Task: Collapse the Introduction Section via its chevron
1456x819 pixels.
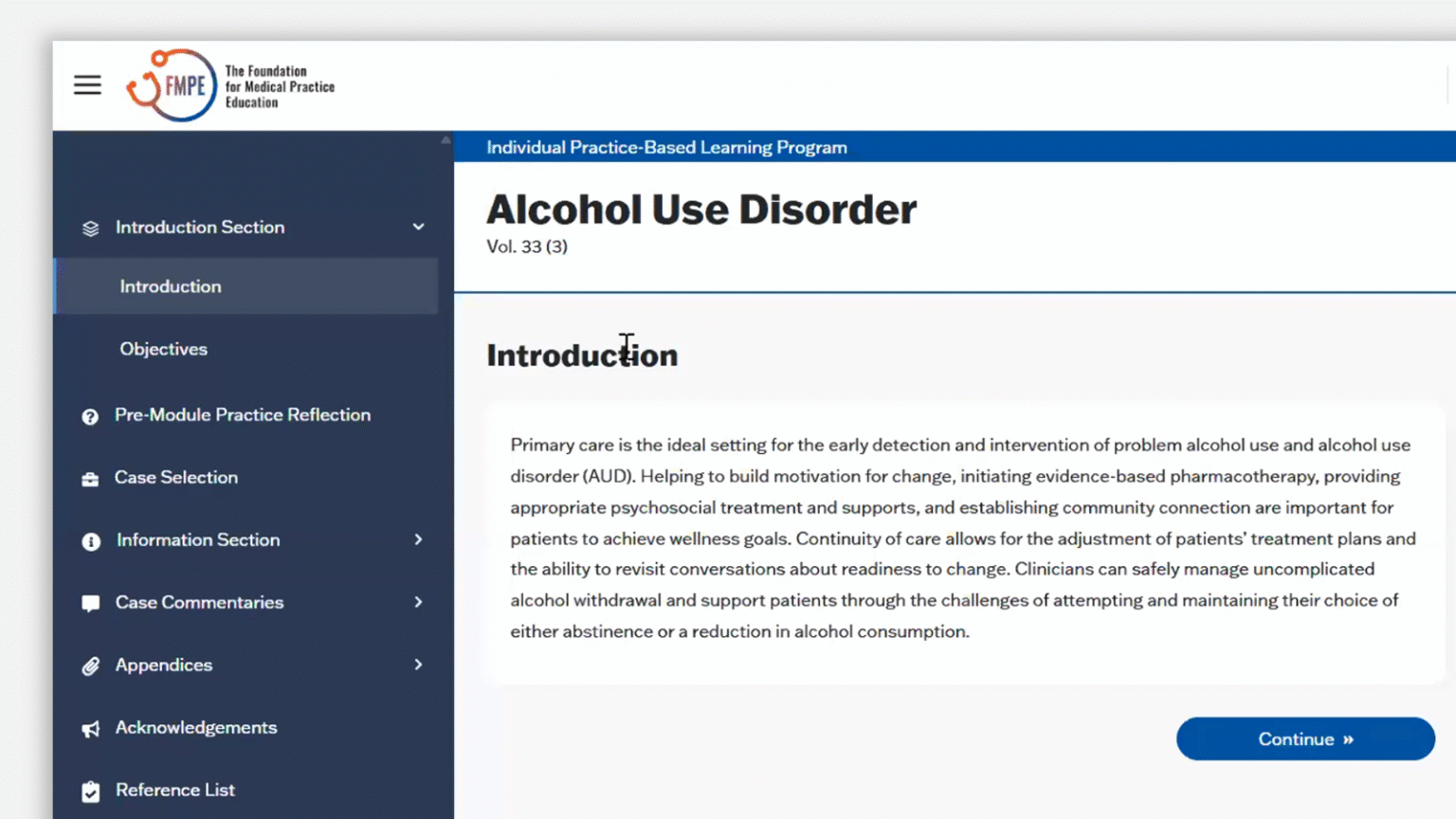Action: (418, 227)
